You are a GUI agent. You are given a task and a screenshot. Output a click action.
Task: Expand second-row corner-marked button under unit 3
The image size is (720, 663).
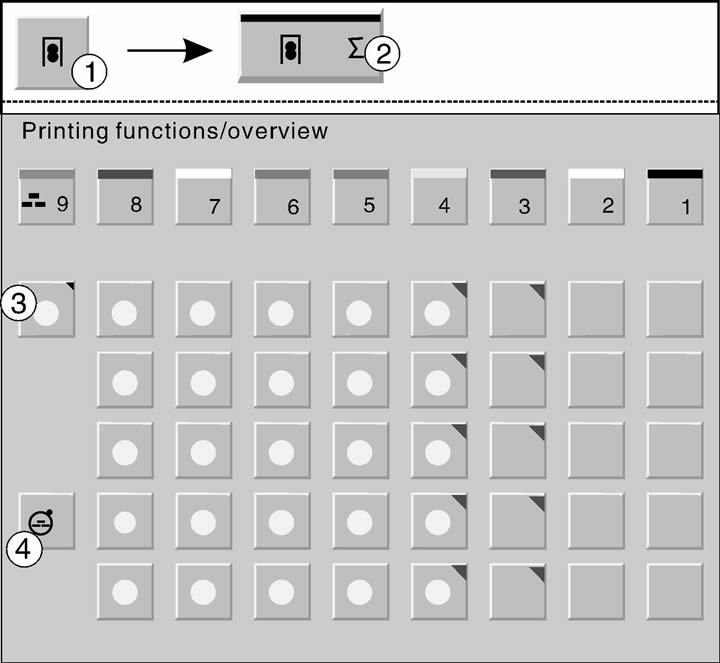pyautogui.click(x=518, y=380)
